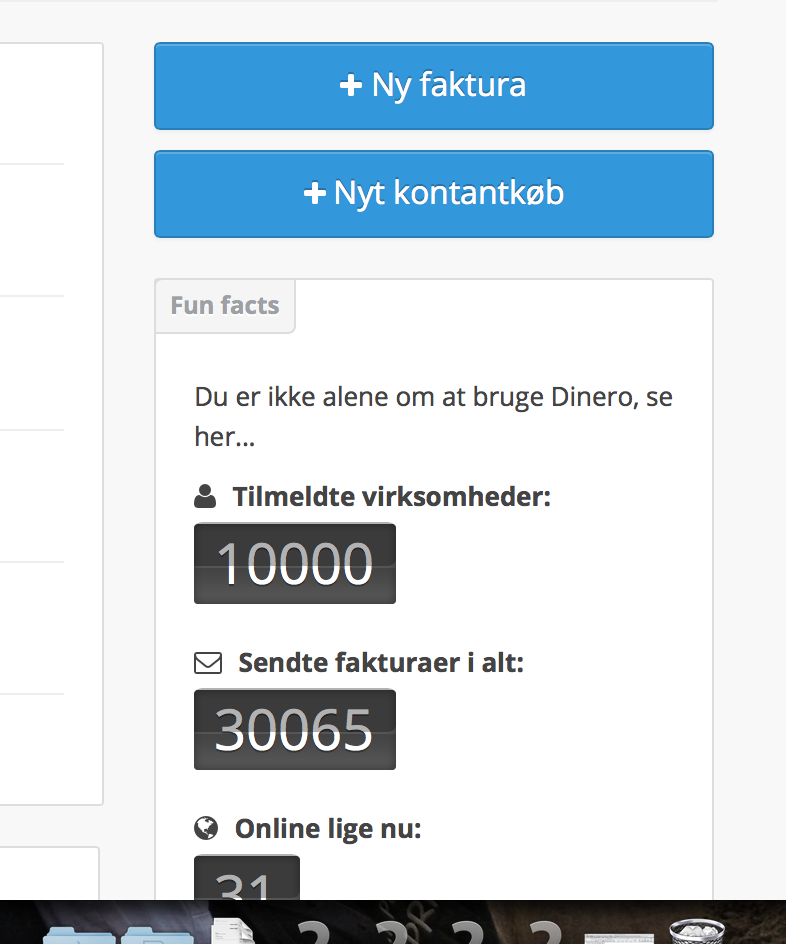Click the leftmost question-mark icon in the Dock
Screen dimensions: 786x944
pos(313,931)
